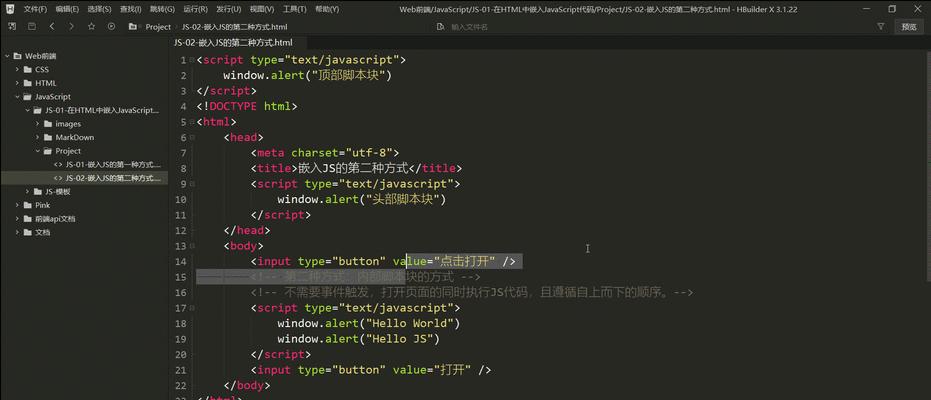Collapse the JavaScript folder chevron

(x=17, y=97)
